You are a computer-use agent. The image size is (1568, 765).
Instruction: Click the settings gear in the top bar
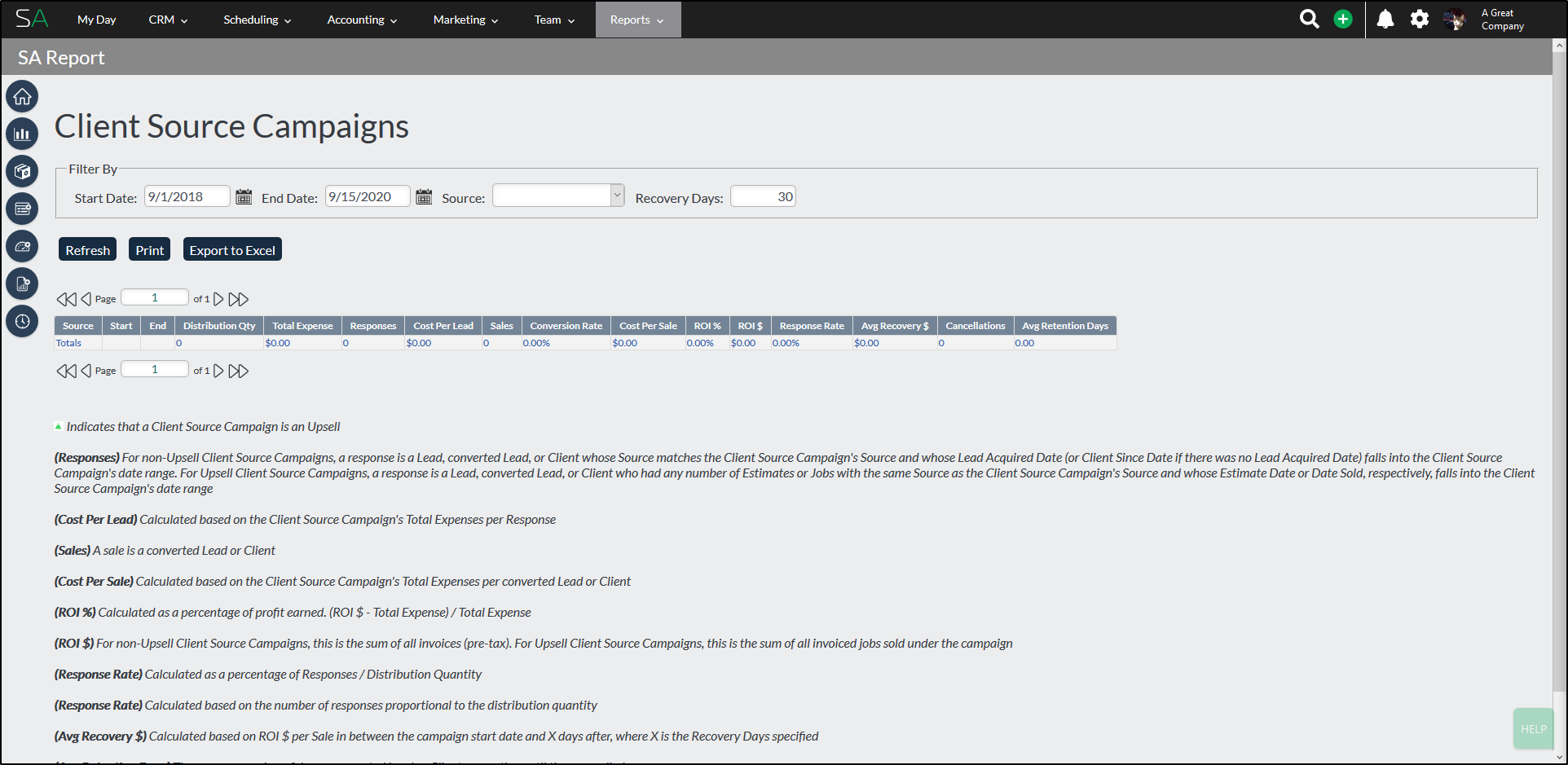pyautogui.click(x=1420, y=19)
